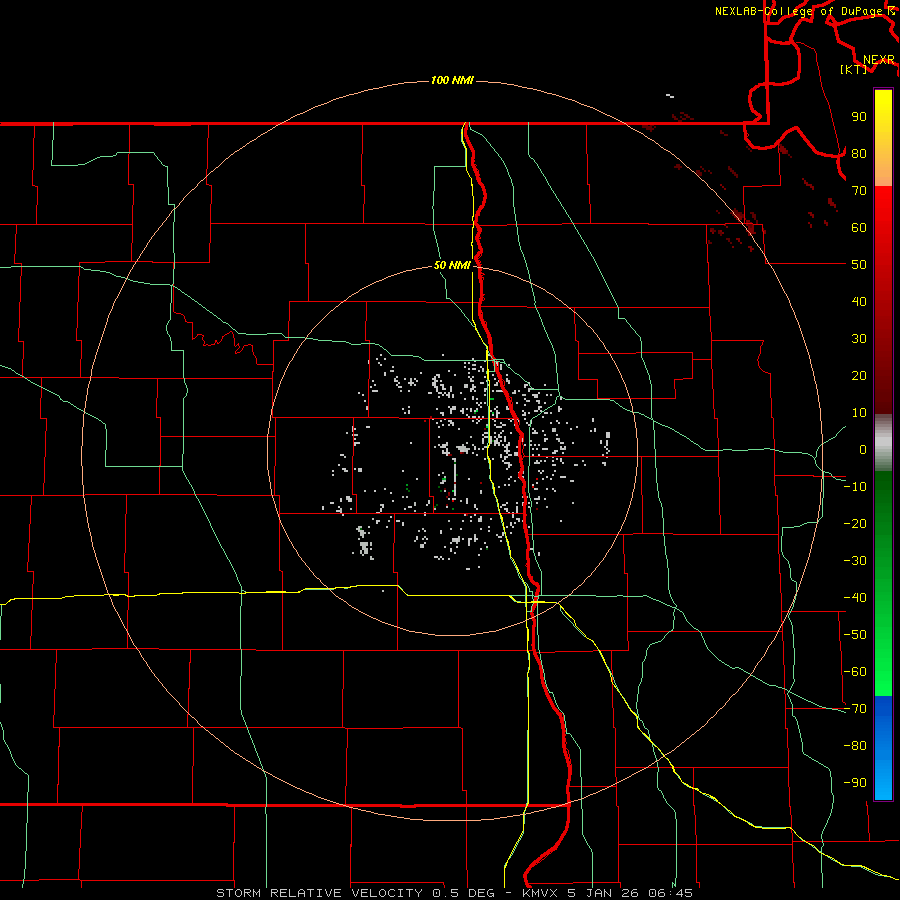Click the 0 value on velocity scale
This screenshot has height=900, width=900.
863,450
